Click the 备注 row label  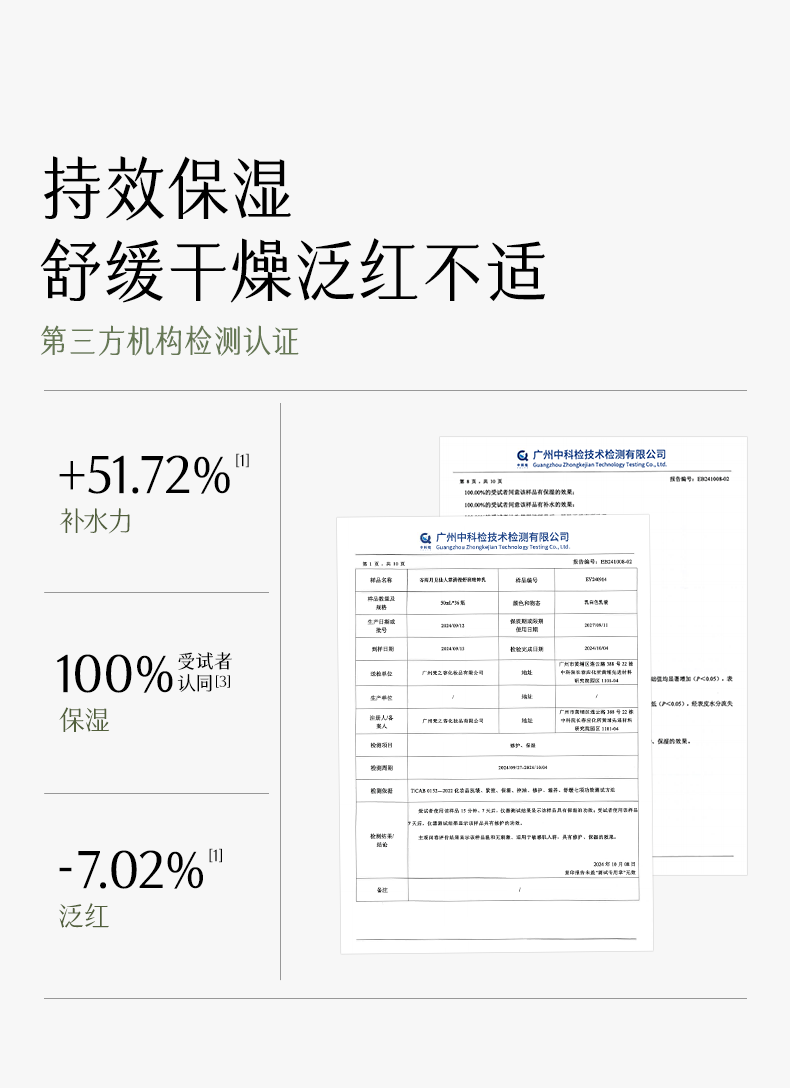pyautogui.click(x=381, y=890)
